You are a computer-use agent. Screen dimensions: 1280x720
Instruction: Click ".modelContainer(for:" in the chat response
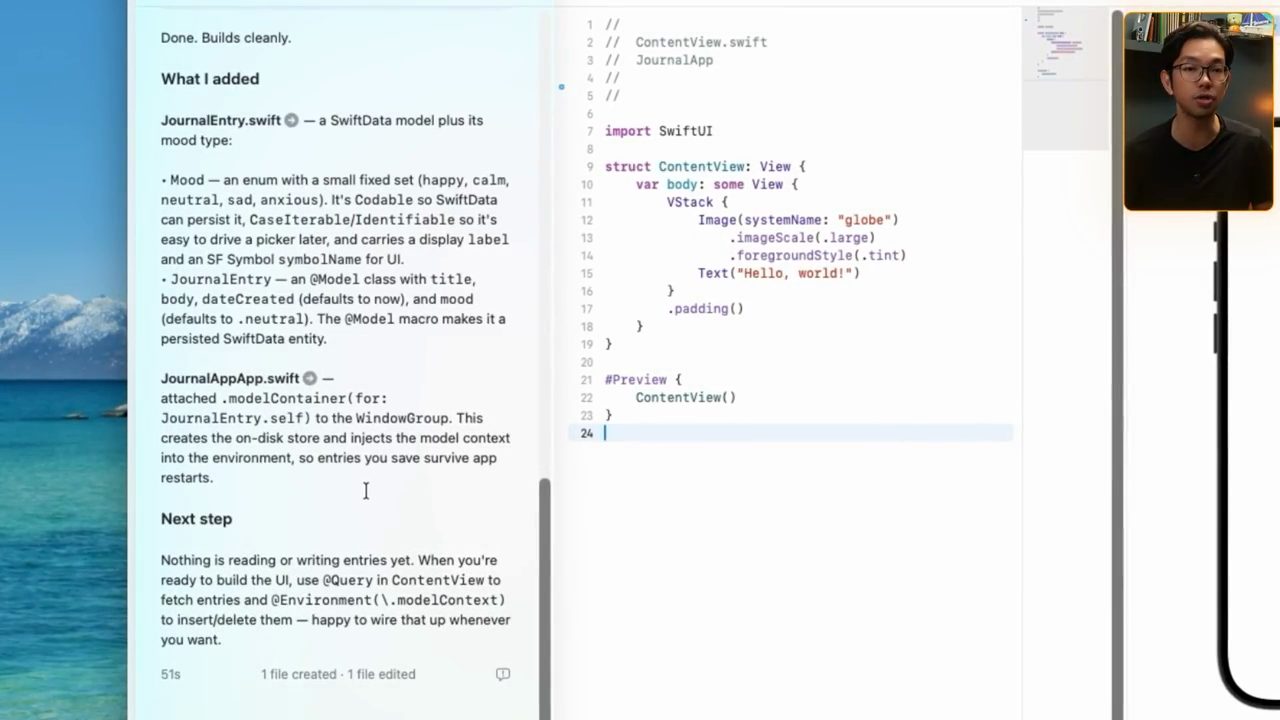point(304,398)
